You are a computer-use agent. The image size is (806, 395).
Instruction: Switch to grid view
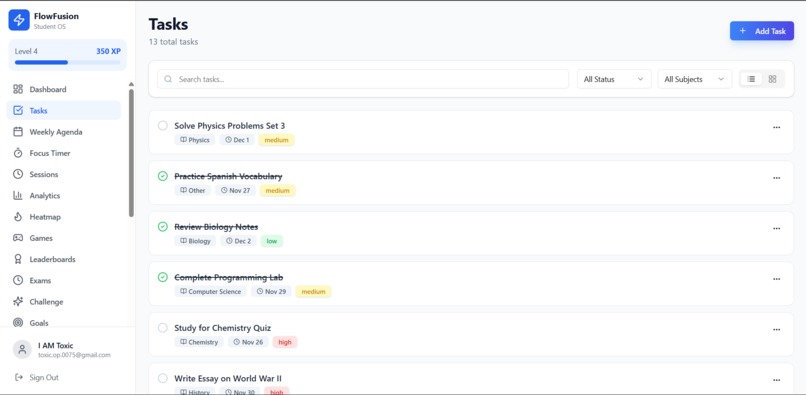(772, 79)
